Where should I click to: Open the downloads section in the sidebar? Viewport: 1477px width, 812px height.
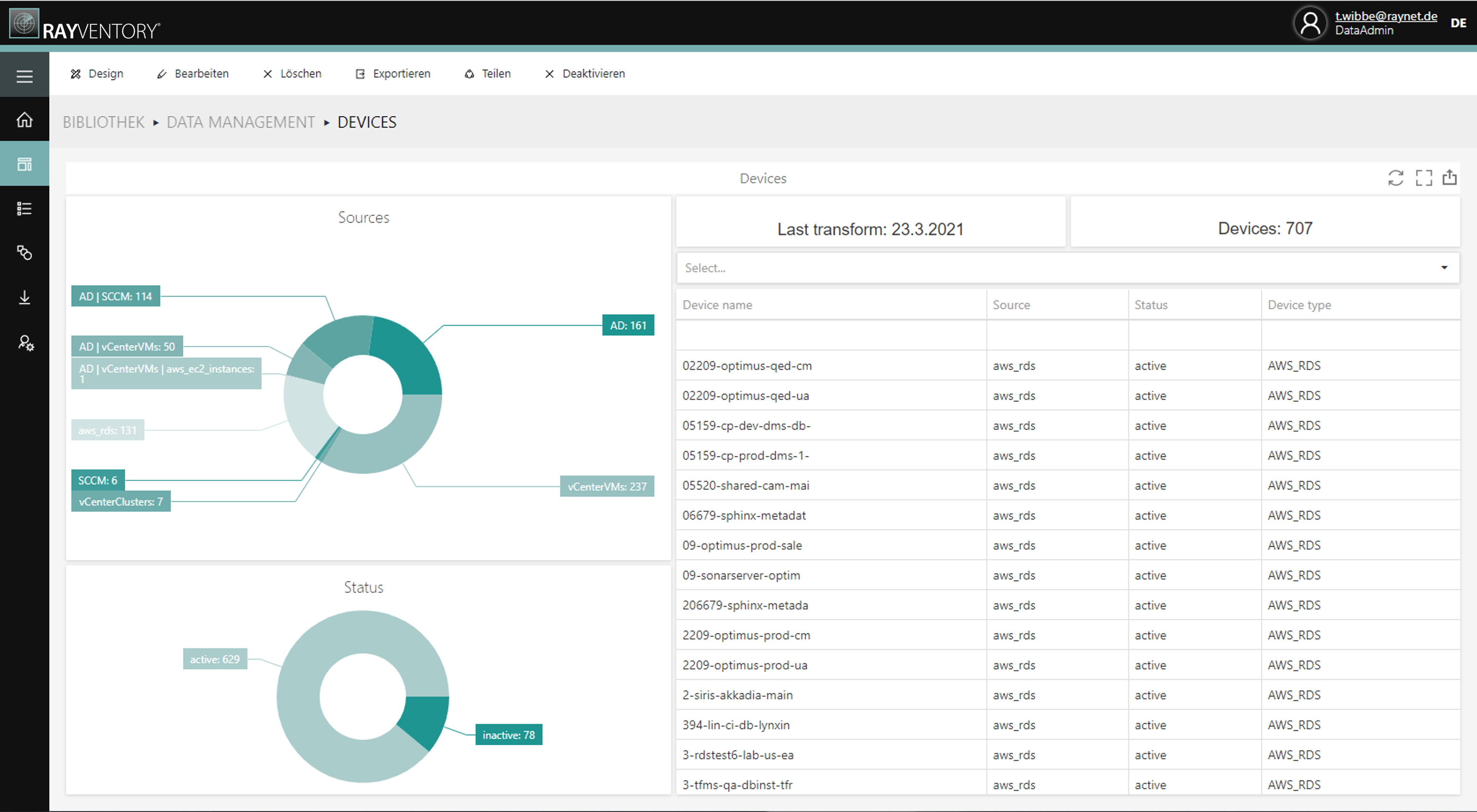pos(25,297)
